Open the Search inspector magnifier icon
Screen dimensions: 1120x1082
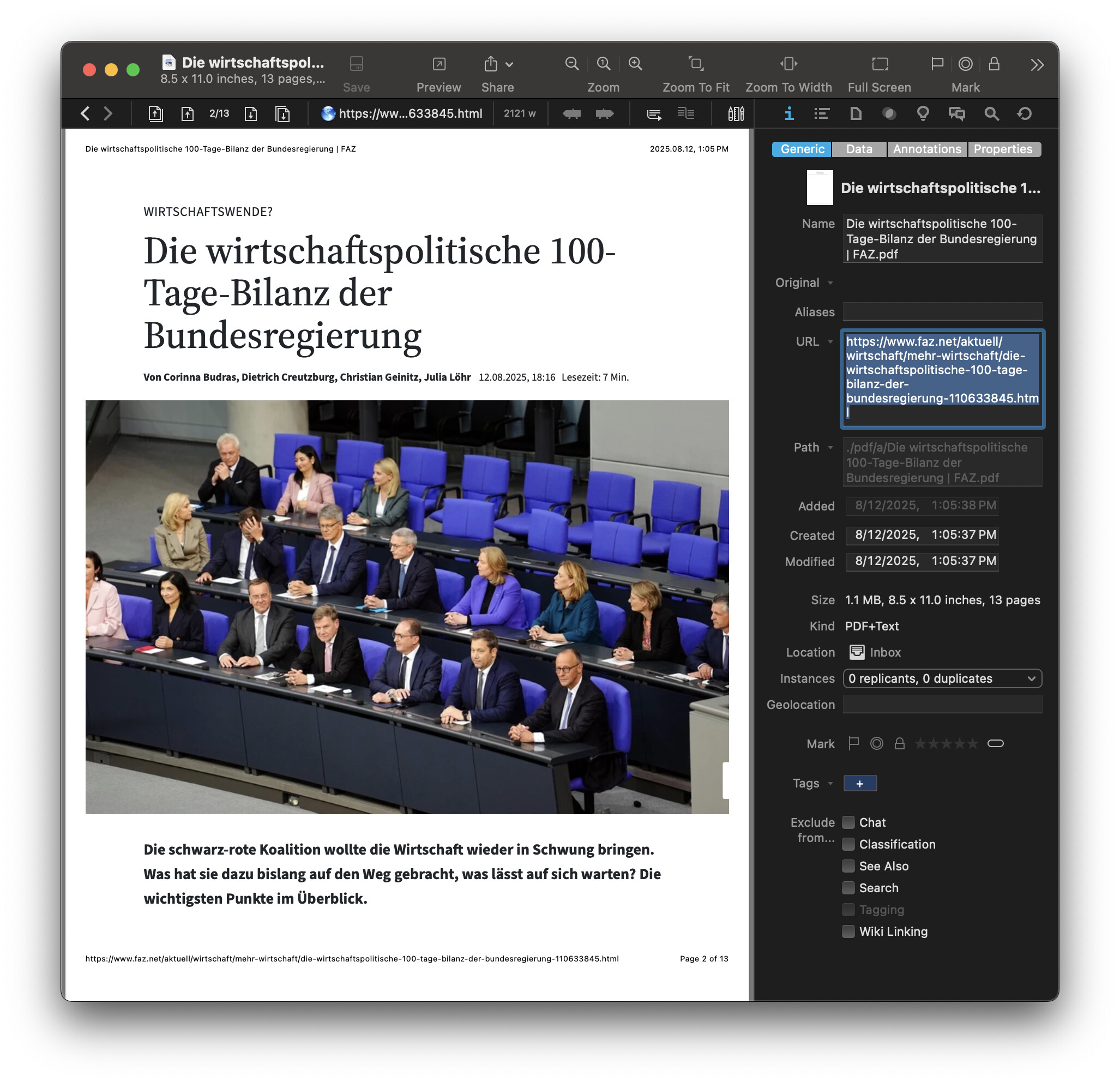991,114
